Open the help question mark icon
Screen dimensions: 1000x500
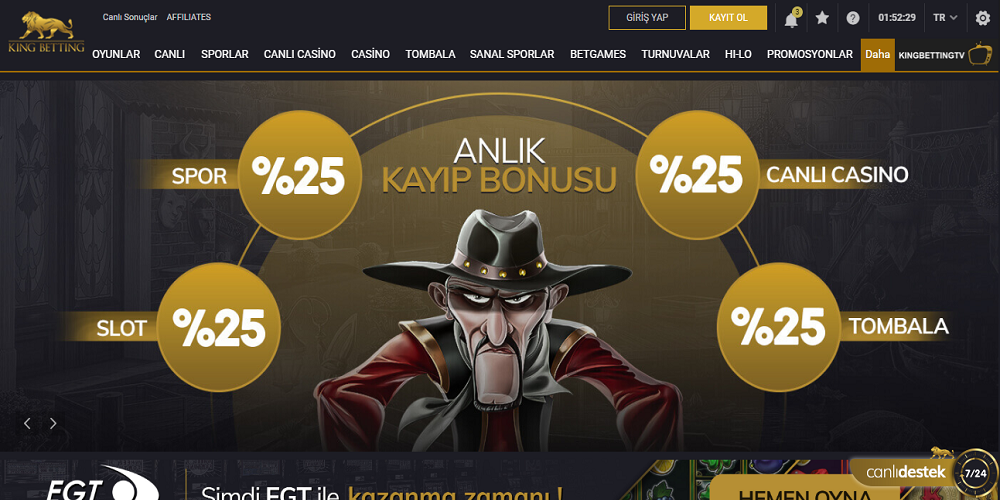853,18
